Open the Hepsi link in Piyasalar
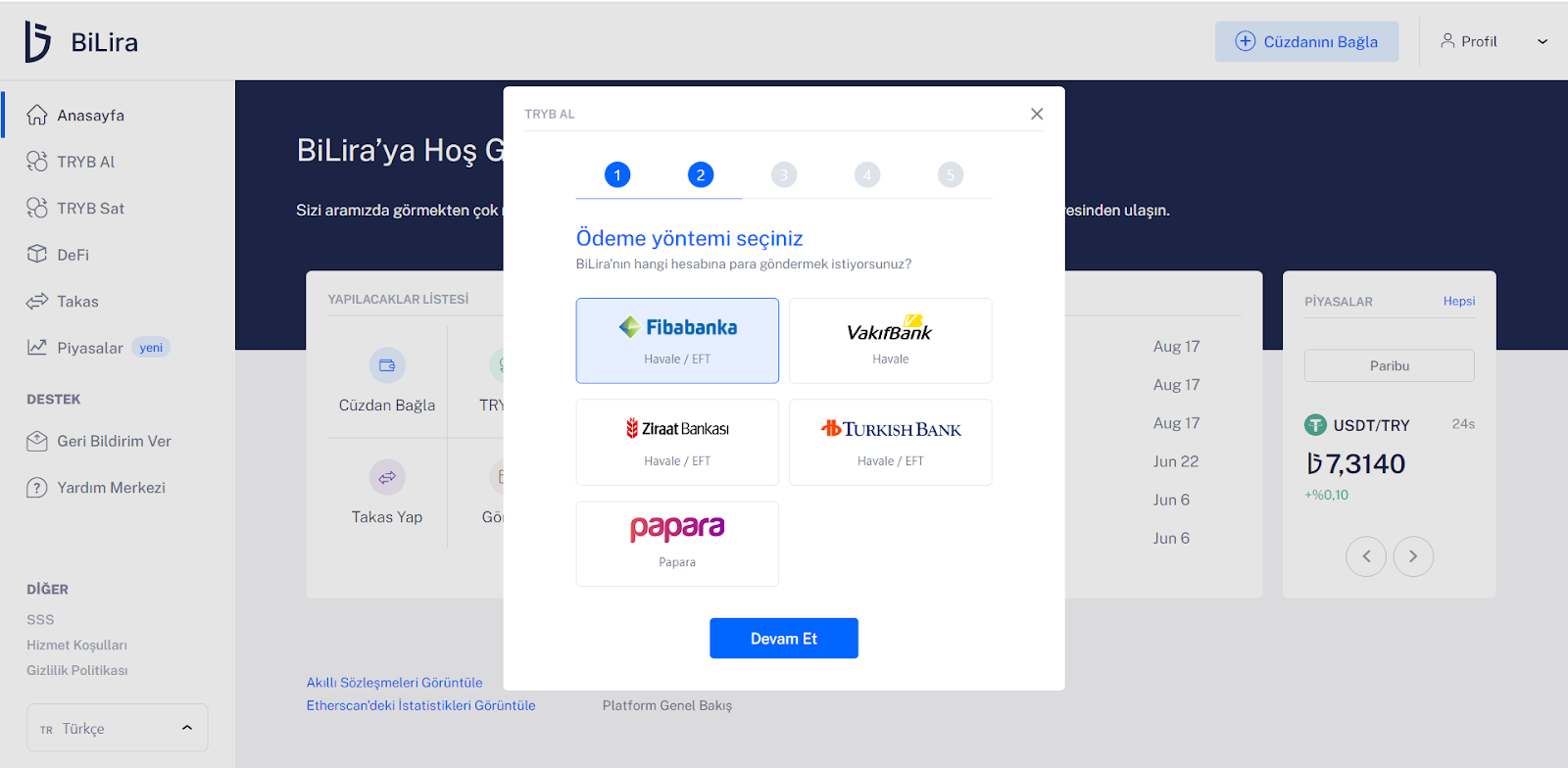Viewport: 1568px width, 768px height. [1459, 301]
